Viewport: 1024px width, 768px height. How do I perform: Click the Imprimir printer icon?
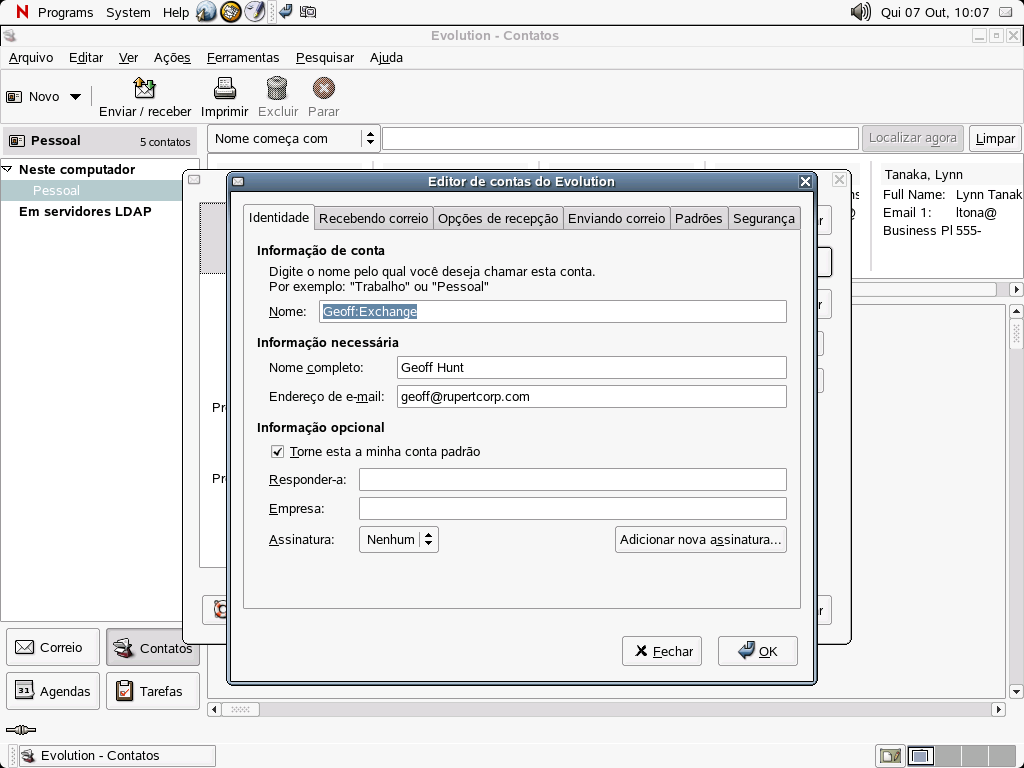click(x=224, y=90)
